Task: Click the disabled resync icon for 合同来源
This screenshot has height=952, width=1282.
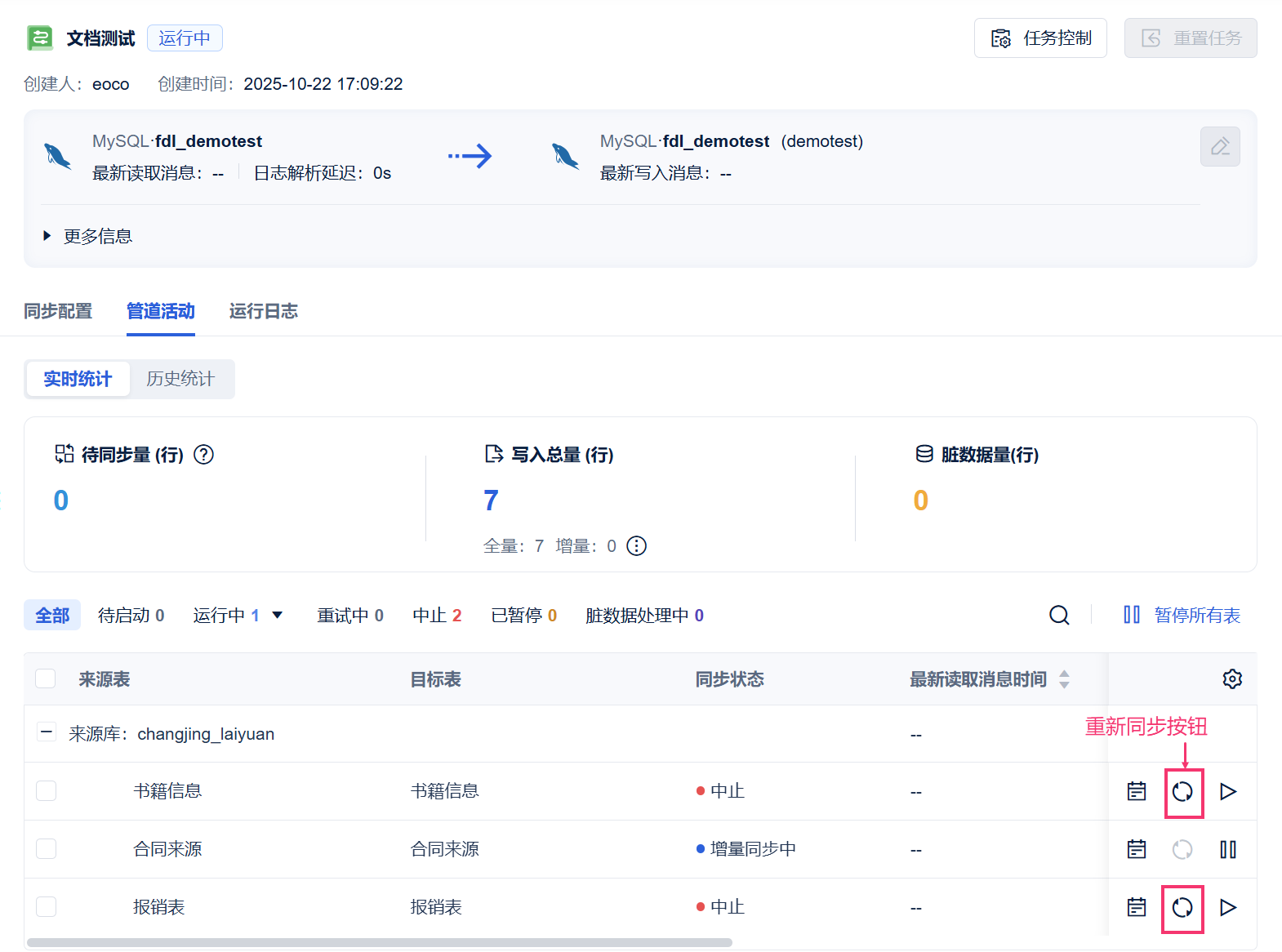Action: click(1182, 849)
